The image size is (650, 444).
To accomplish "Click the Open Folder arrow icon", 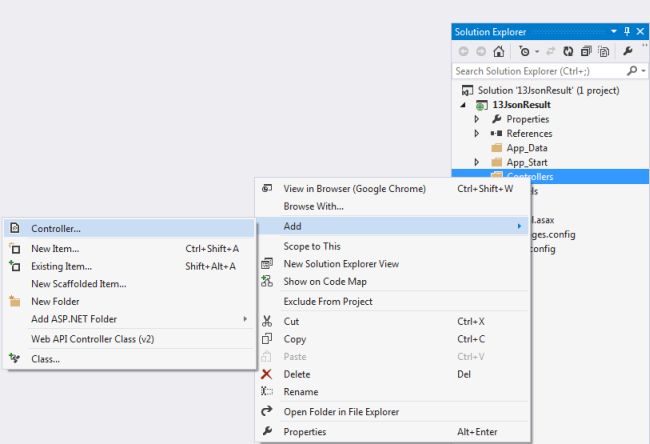I will [267, 411].
